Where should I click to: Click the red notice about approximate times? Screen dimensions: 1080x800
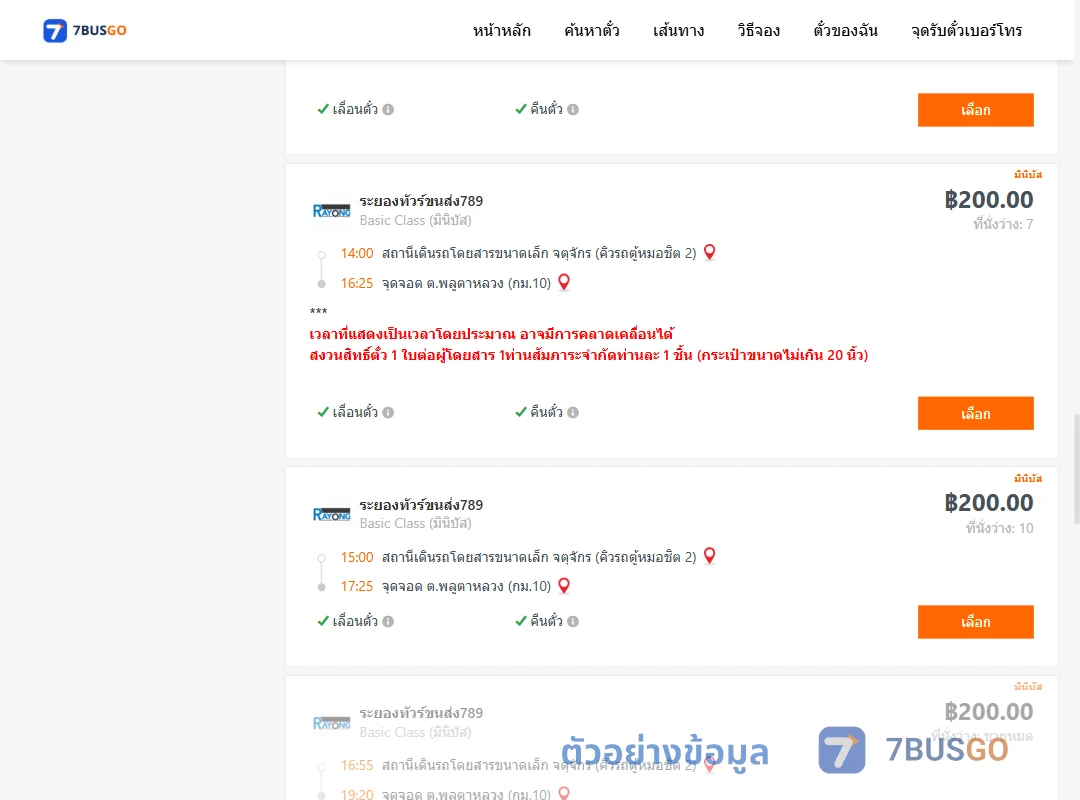[x=492, y=334]
